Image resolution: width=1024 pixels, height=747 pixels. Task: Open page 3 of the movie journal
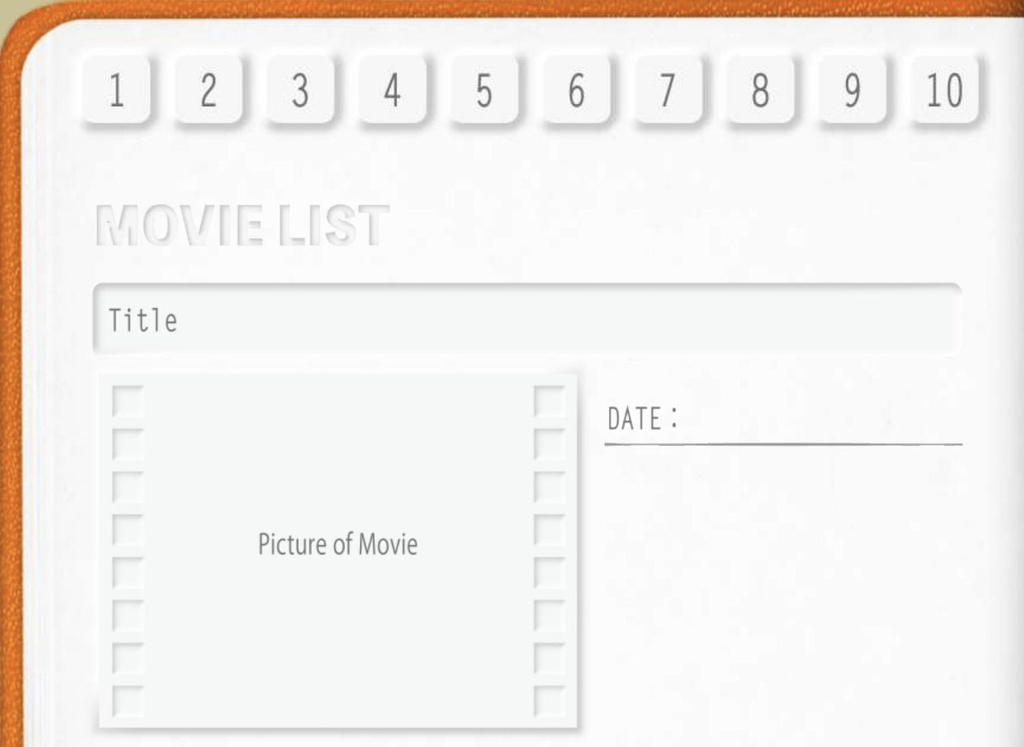(x=300, y=91)
